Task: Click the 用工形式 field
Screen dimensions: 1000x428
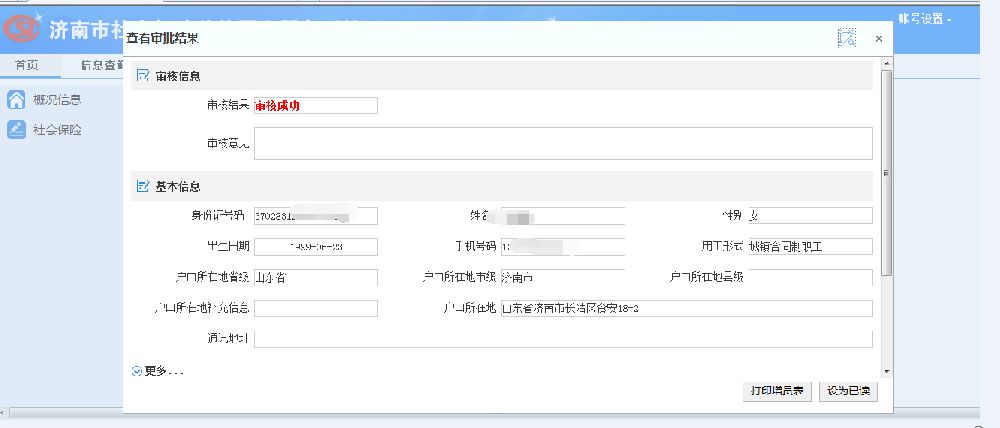Action: [x=810, y=246]
